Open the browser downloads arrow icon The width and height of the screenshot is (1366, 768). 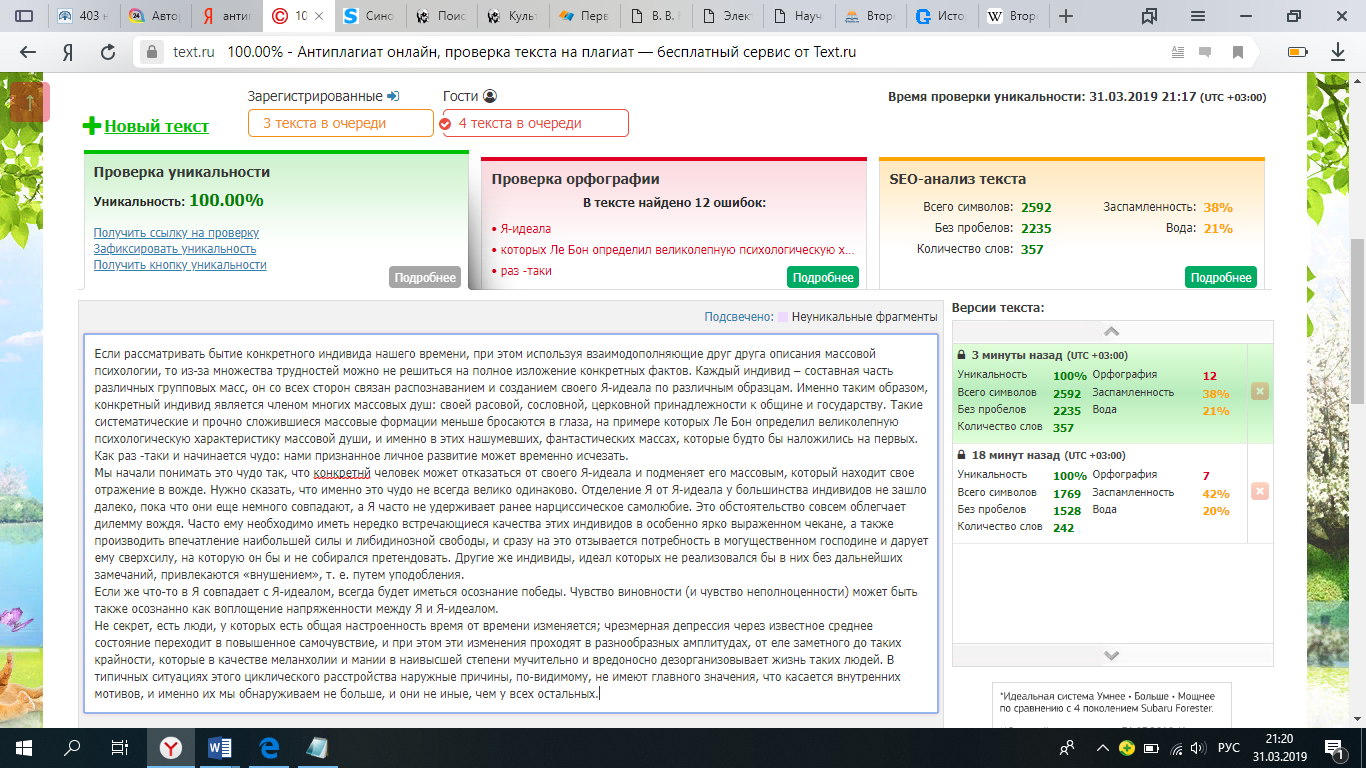point(1337,53)
